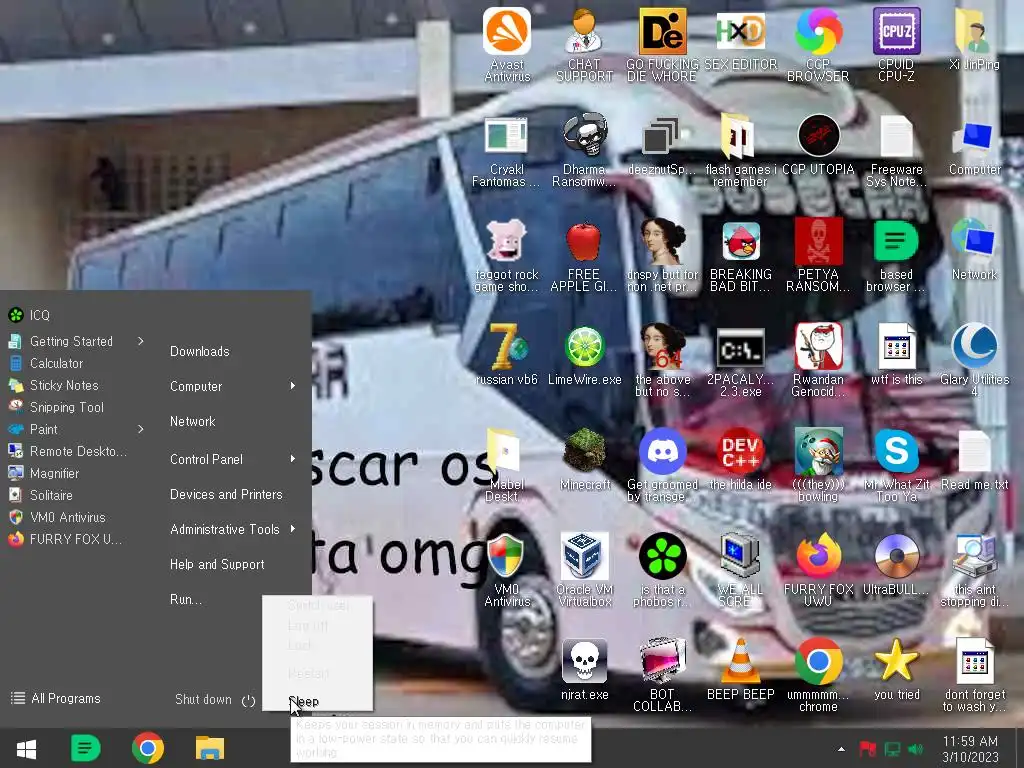Open FURRY FOX UWU desktop icon
The image size is (1024, 768).
(818, 570)
